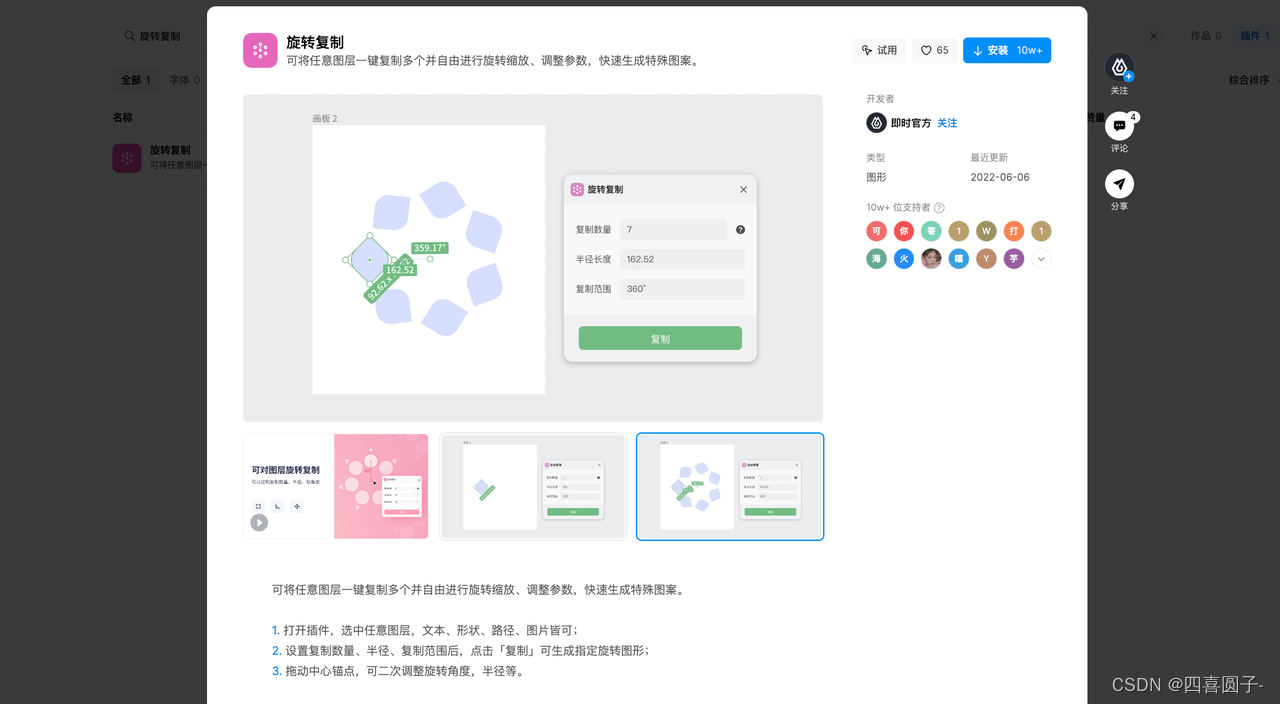Click the main preview image of the plugin

[533, 258]
